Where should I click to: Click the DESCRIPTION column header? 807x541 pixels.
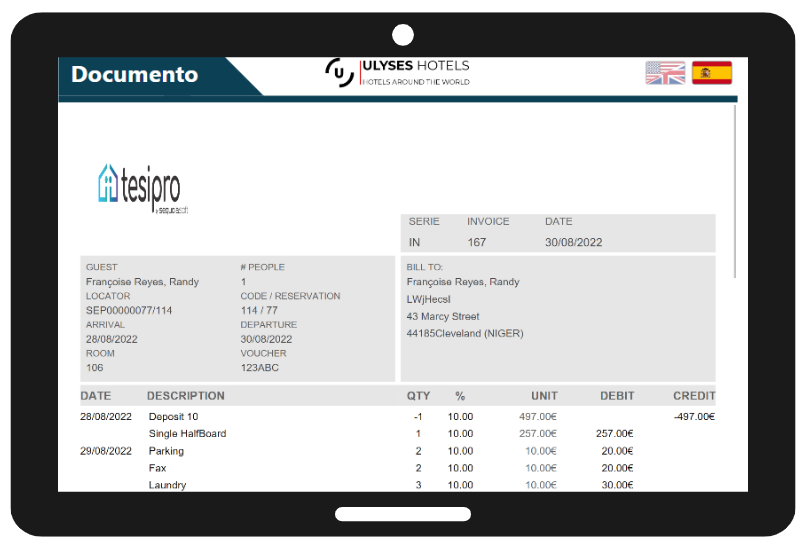(185, 396)
